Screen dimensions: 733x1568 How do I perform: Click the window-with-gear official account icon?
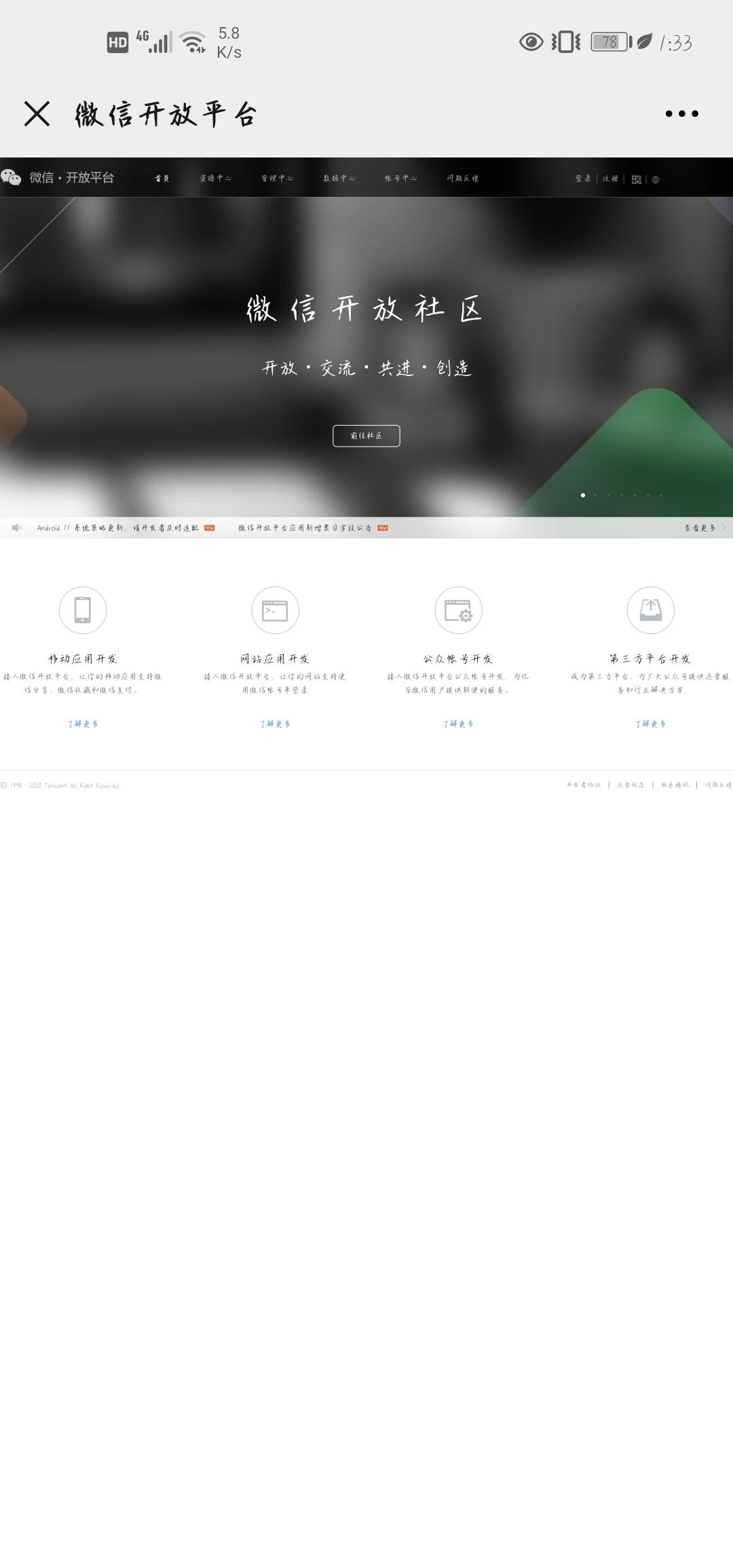tap(459, 610)
